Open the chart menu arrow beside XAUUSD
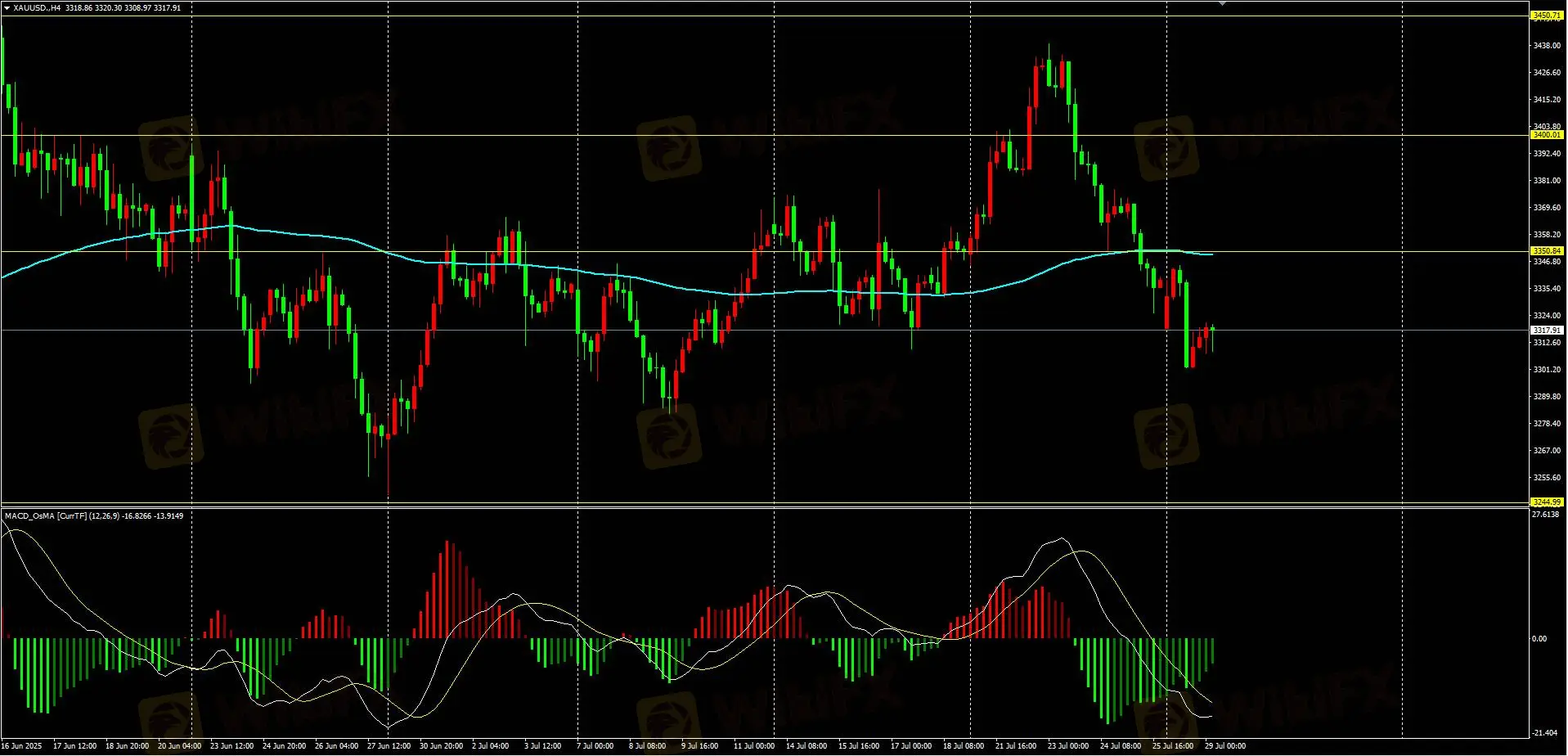The height and width of the screenshot is (756, 1568). point(7,7)
